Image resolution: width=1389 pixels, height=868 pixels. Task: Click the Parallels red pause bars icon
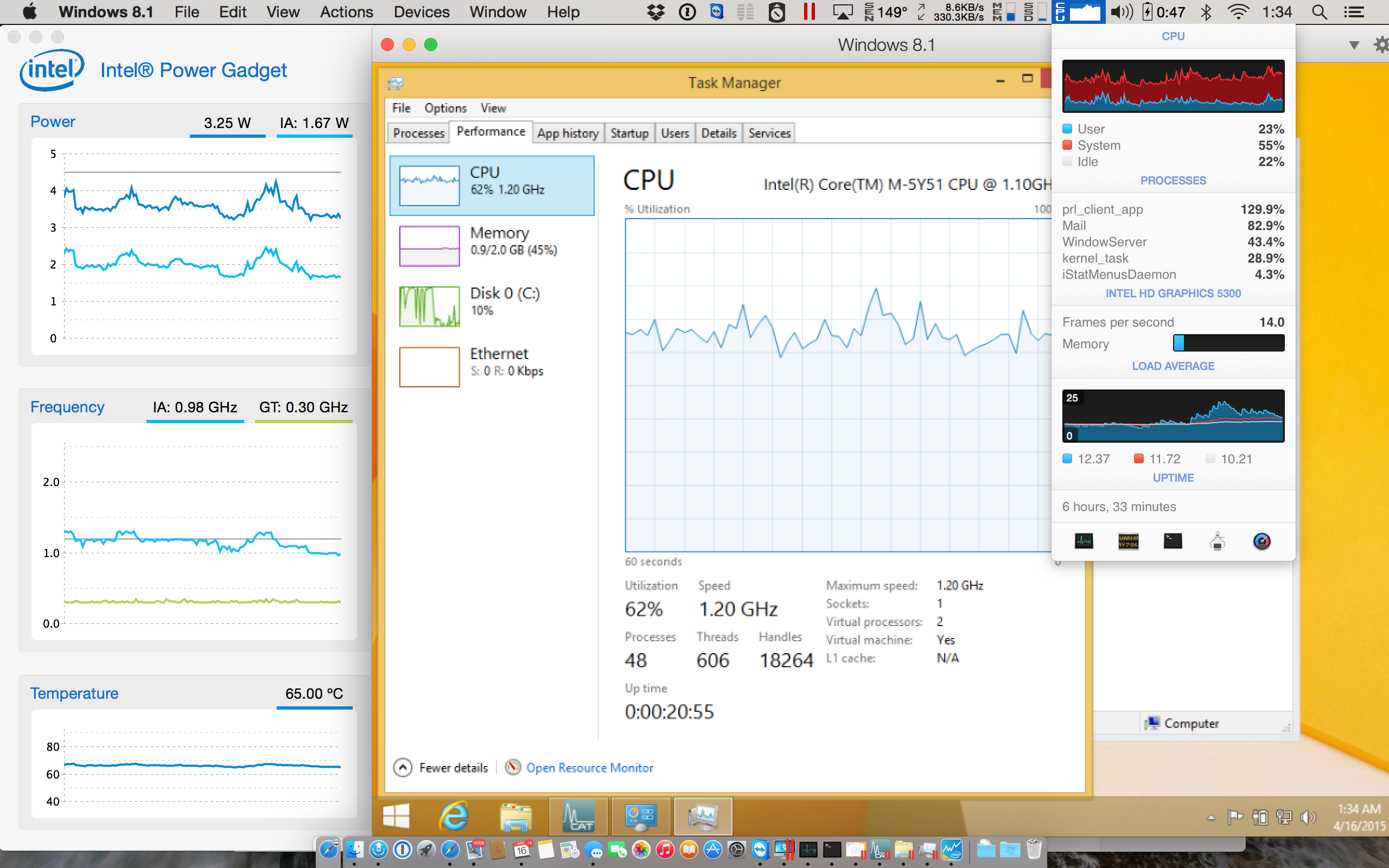809,12
